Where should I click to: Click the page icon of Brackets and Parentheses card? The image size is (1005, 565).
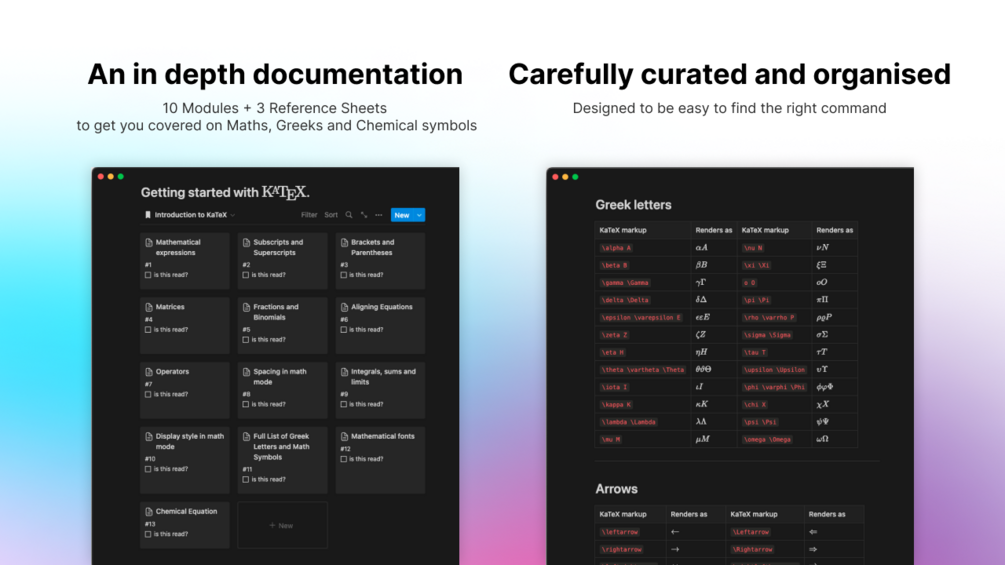click(x=344, y=243)
